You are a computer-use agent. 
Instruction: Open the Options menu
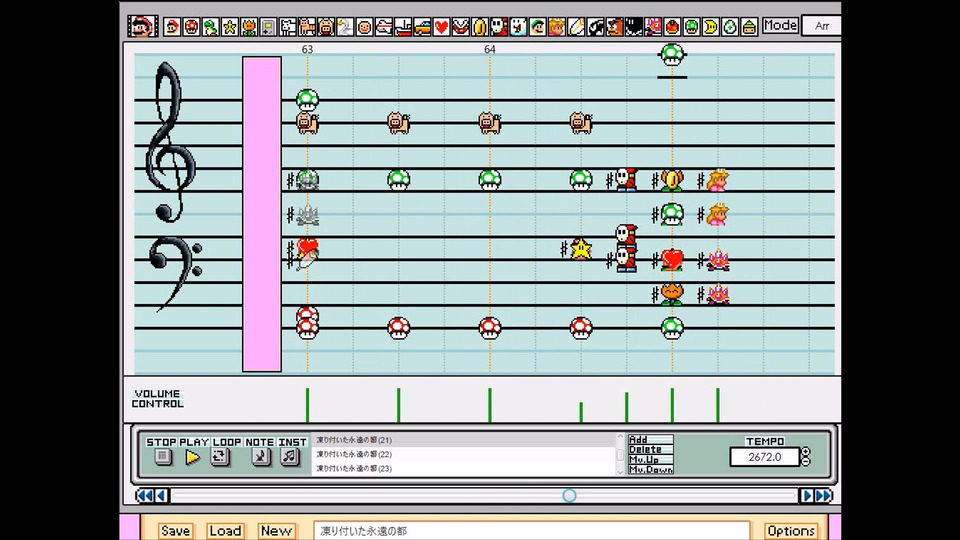tap(790, 531)
